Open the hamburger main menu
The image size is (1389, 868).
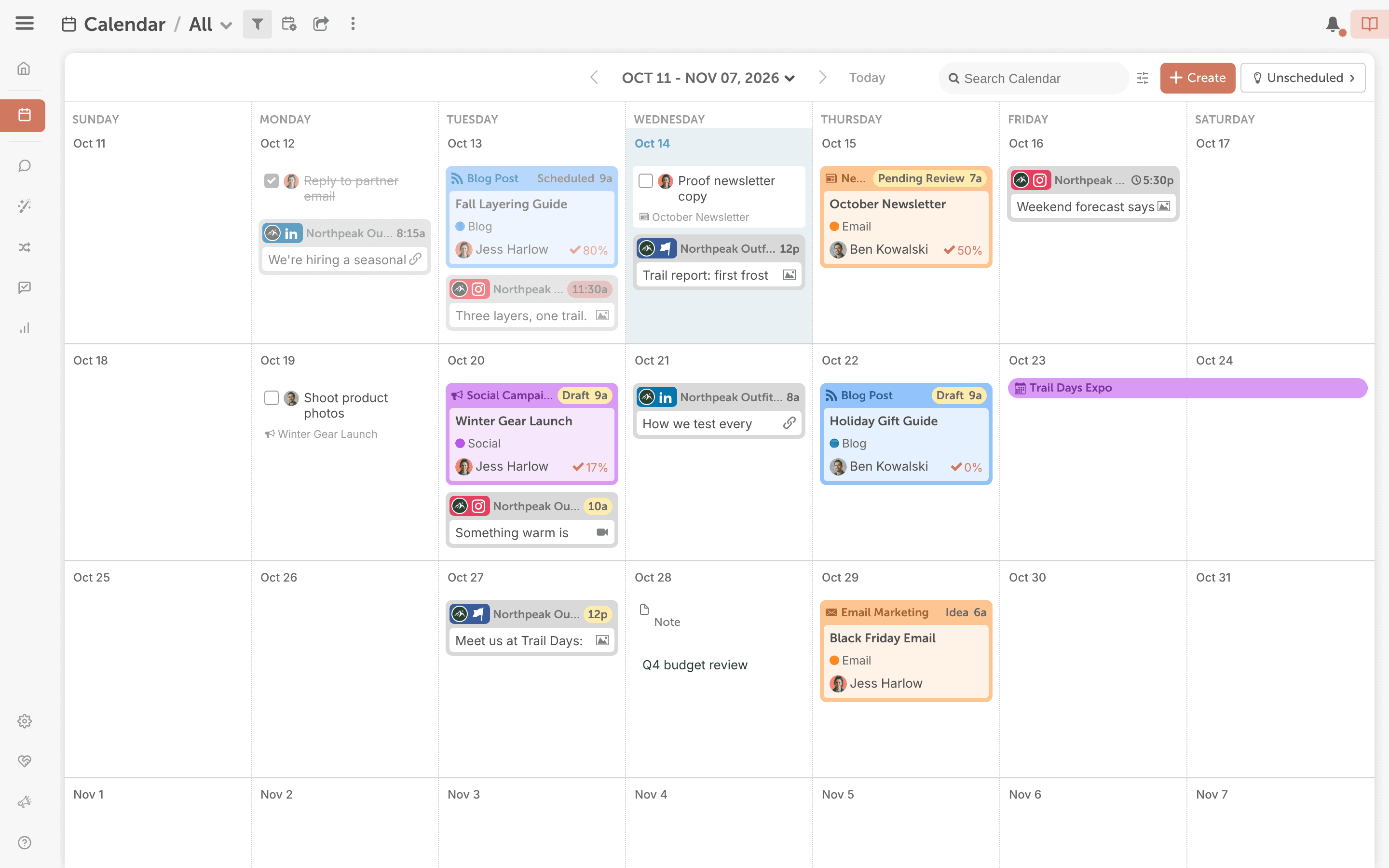(x=25, y=24)
